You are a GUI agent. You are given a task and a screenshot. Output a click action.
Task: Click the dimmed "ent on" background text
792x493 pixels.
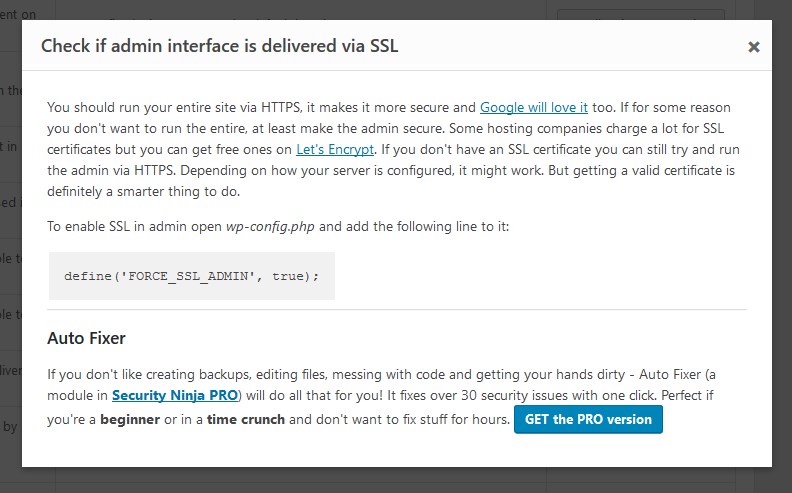coord(18,14)
